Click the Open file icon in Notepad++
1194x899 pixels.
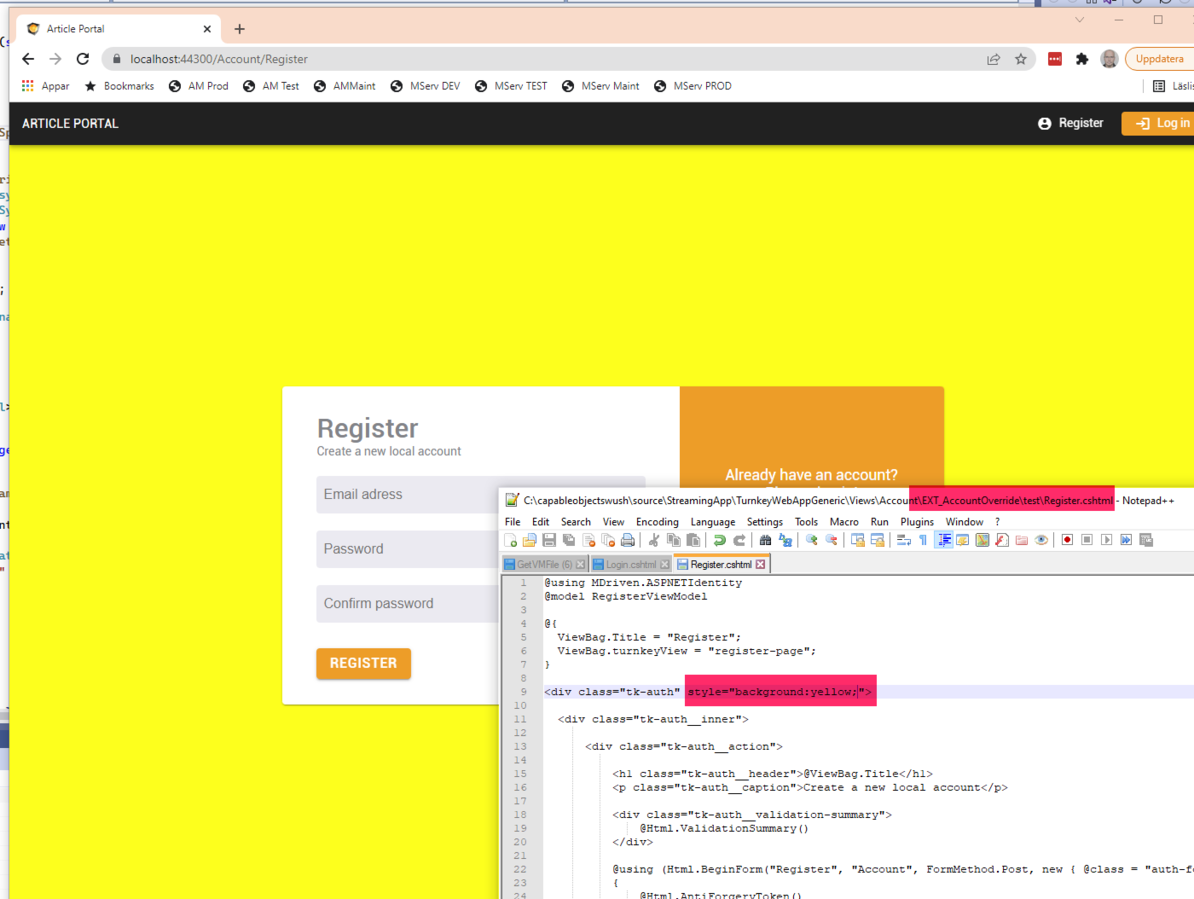pyautogui.click(x=529, y=540)
